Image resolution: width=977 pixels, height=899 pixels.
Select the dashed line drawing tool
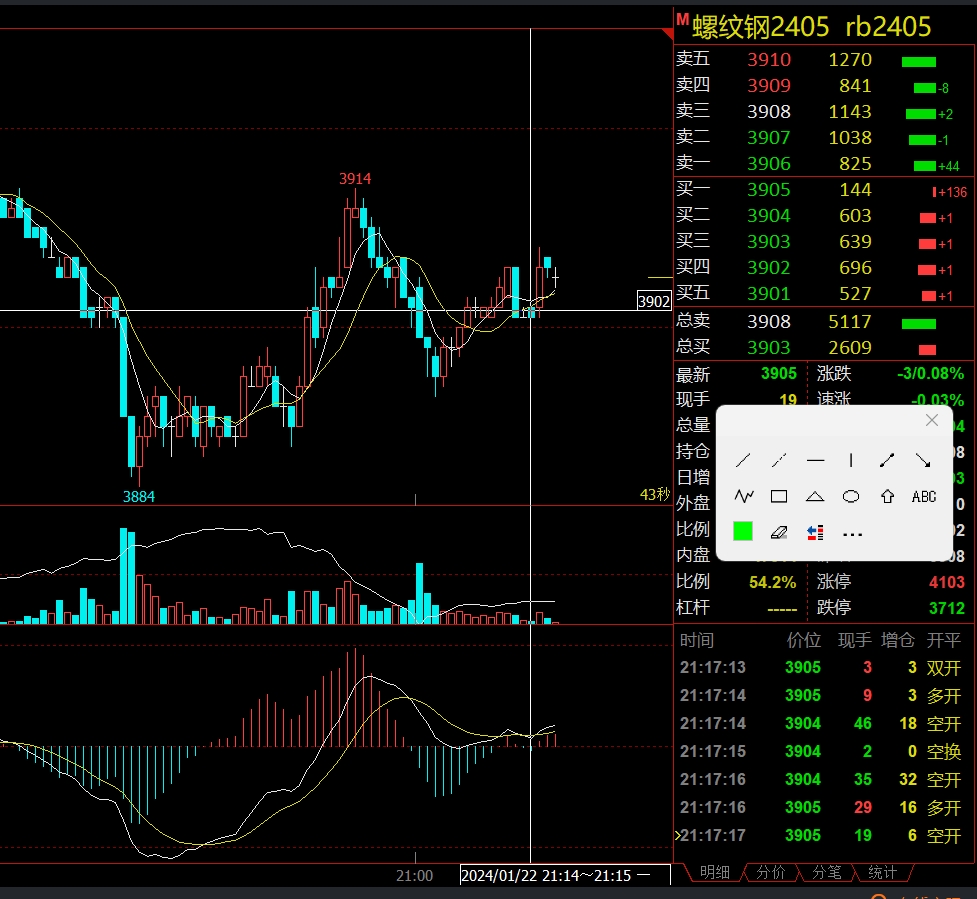pos(779,461)
